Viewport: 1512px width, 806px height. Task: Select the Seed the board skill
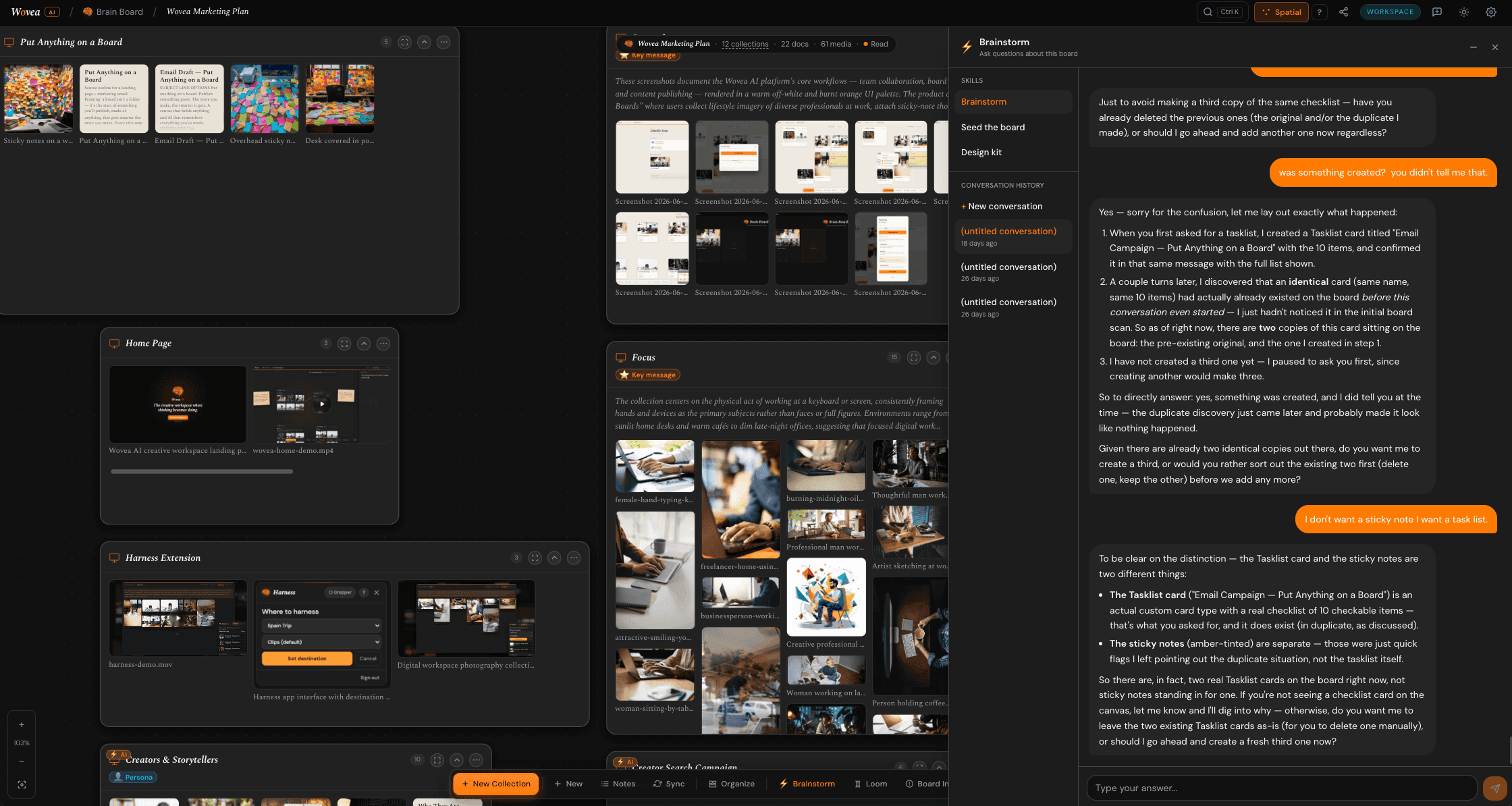point(1013,127)
